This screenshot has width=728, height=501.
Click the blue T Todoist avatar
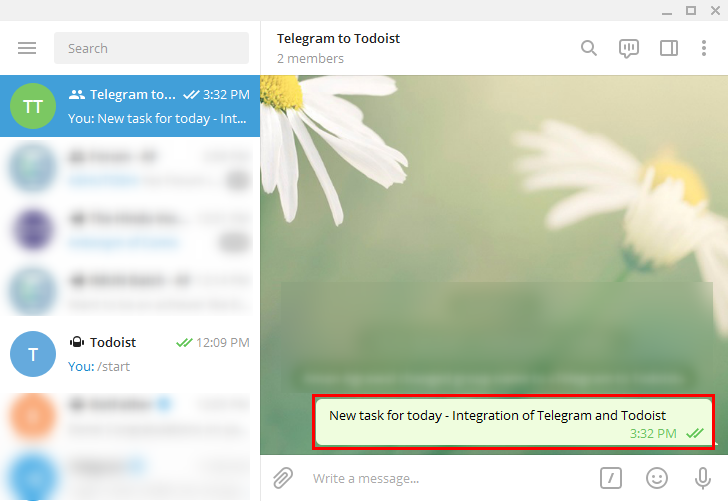[33, 354]
